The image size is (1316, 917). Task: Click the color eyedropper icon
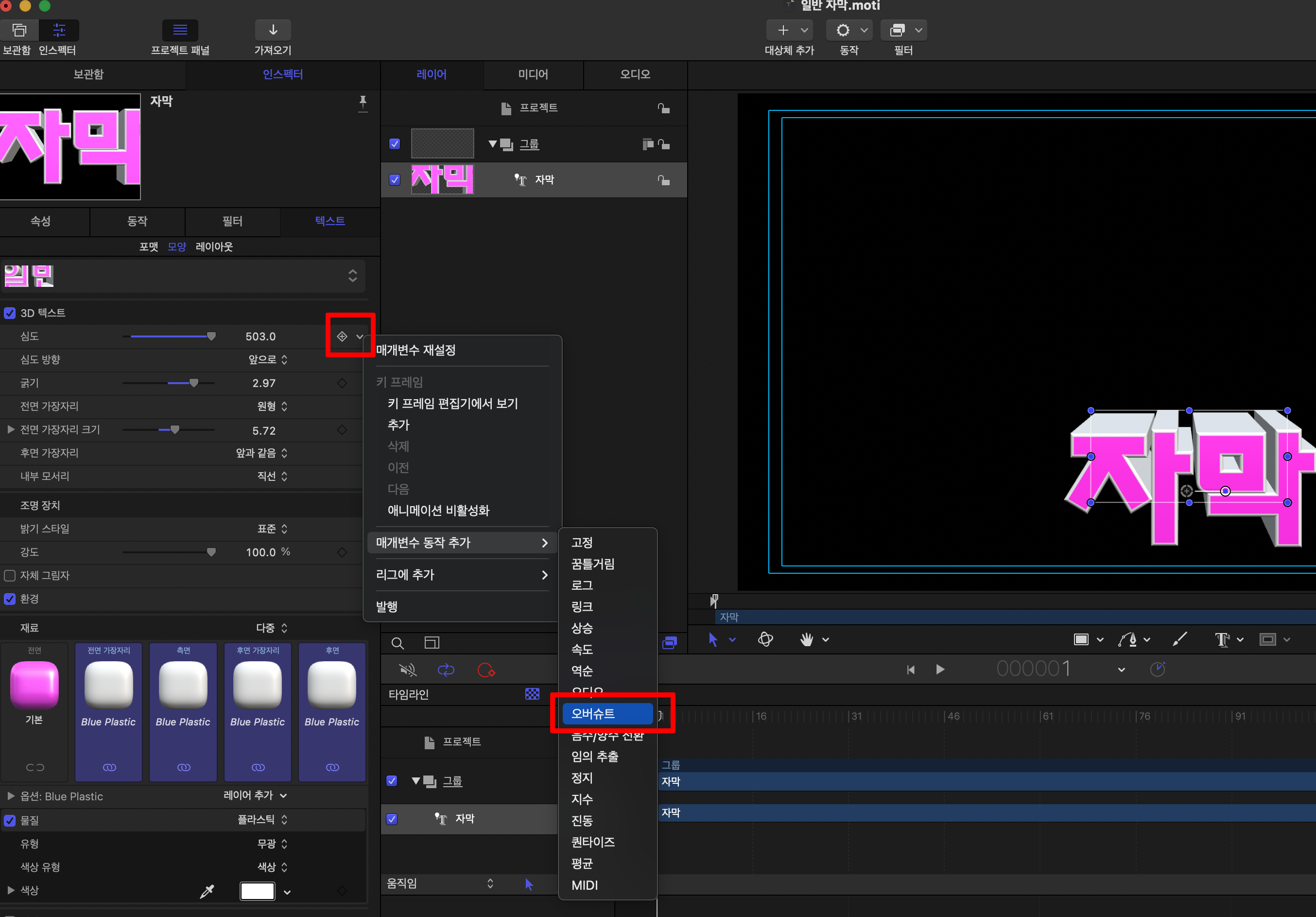coord(207,891)
